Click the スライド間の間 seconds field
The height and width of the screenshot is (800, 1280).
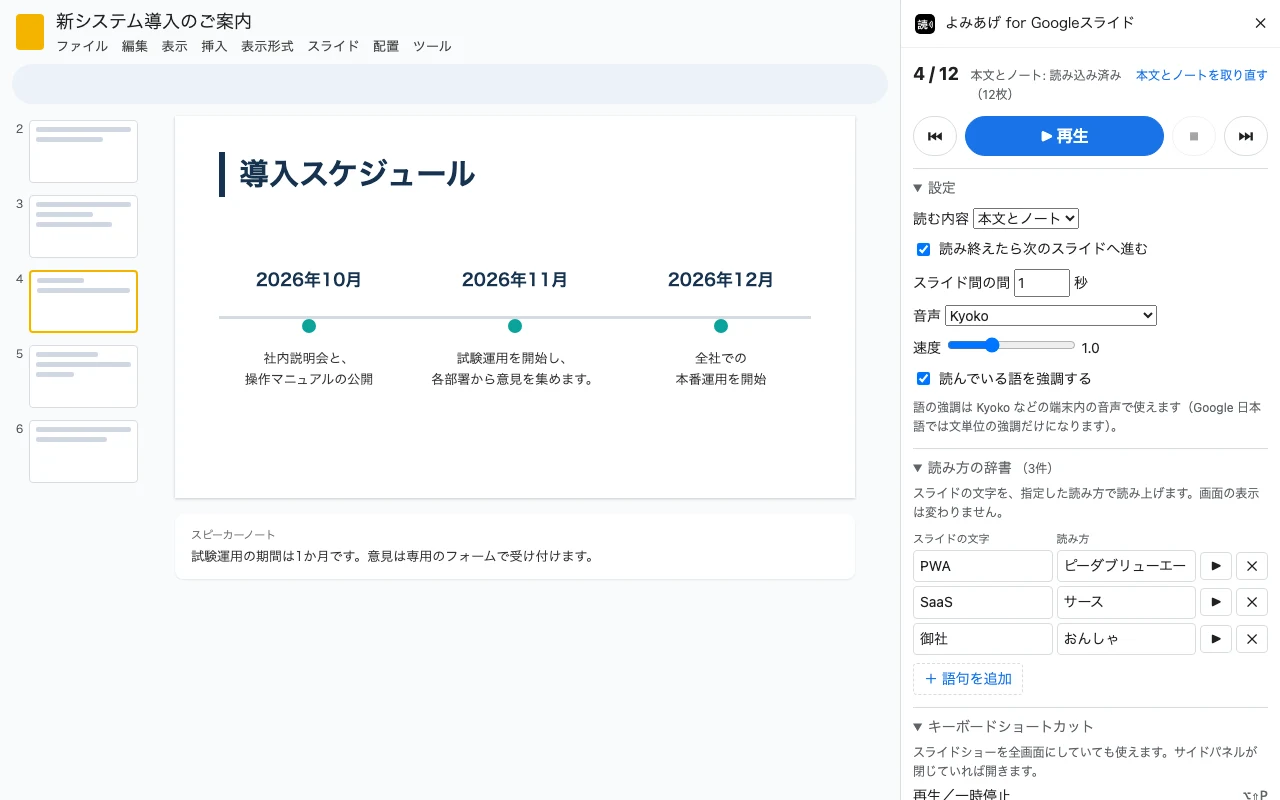(1042, 283)
